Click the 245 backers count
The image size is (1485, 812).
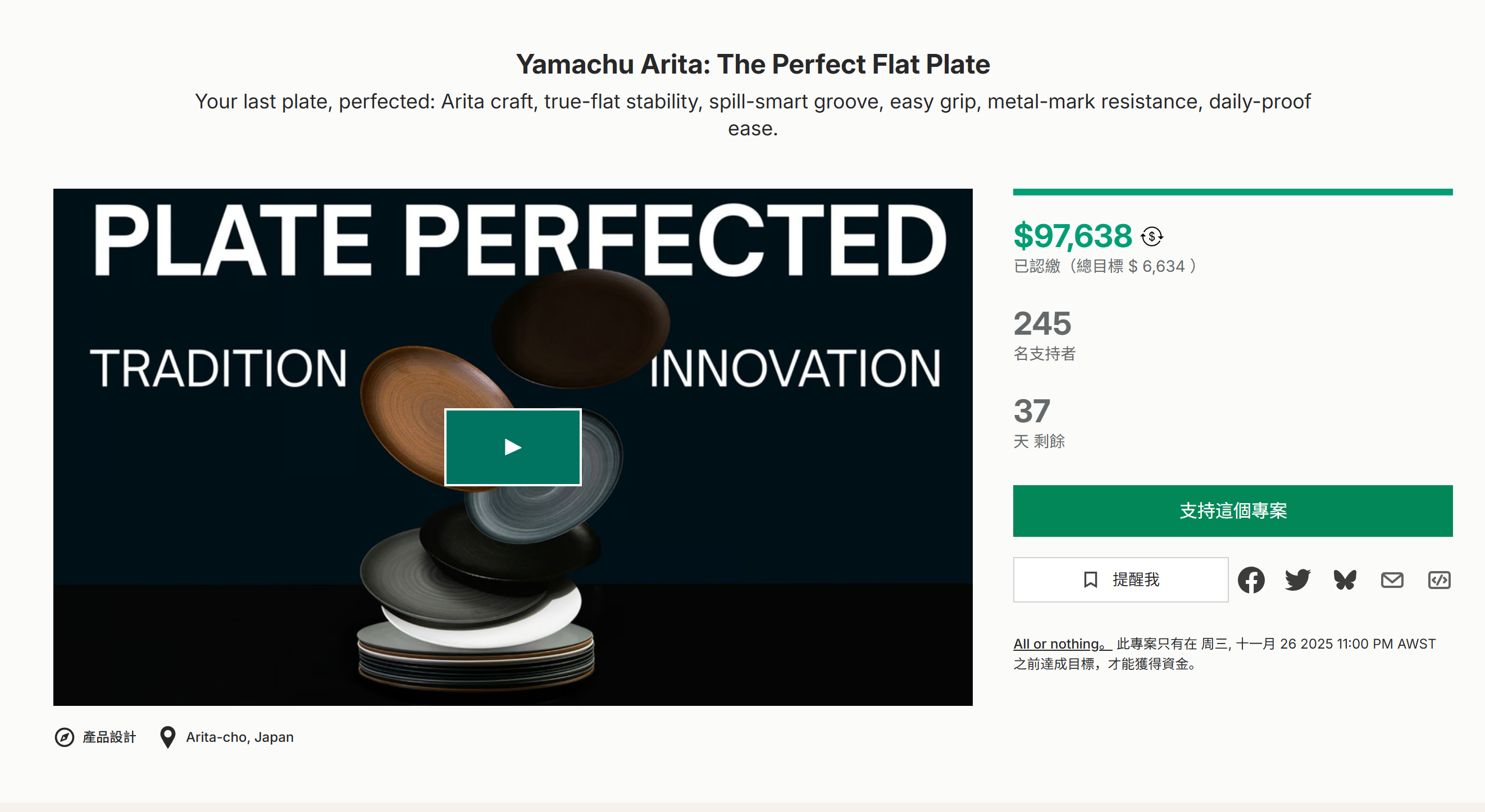pyautogui.click(x=1042, y=323)
